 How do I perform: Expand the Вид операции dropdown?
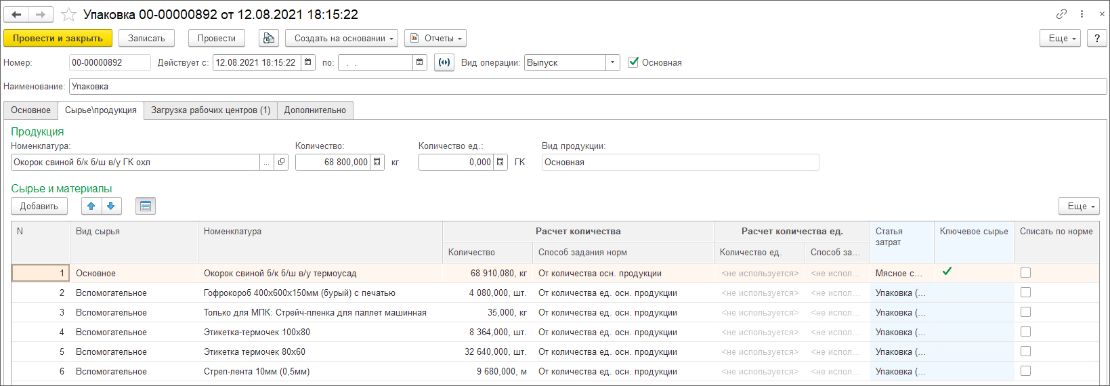pyautogui.click(x=612, y=62)
